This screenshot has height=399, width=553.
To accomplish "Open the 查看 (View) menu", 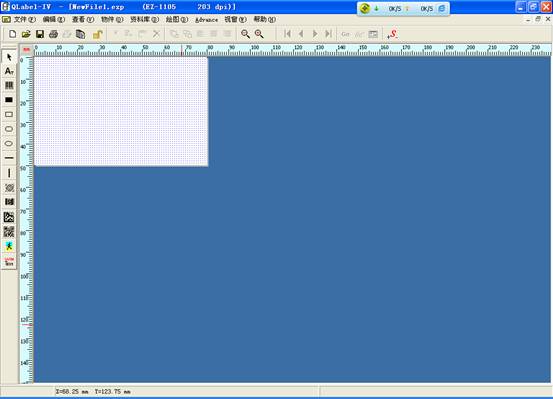I will tap(83, 19).
